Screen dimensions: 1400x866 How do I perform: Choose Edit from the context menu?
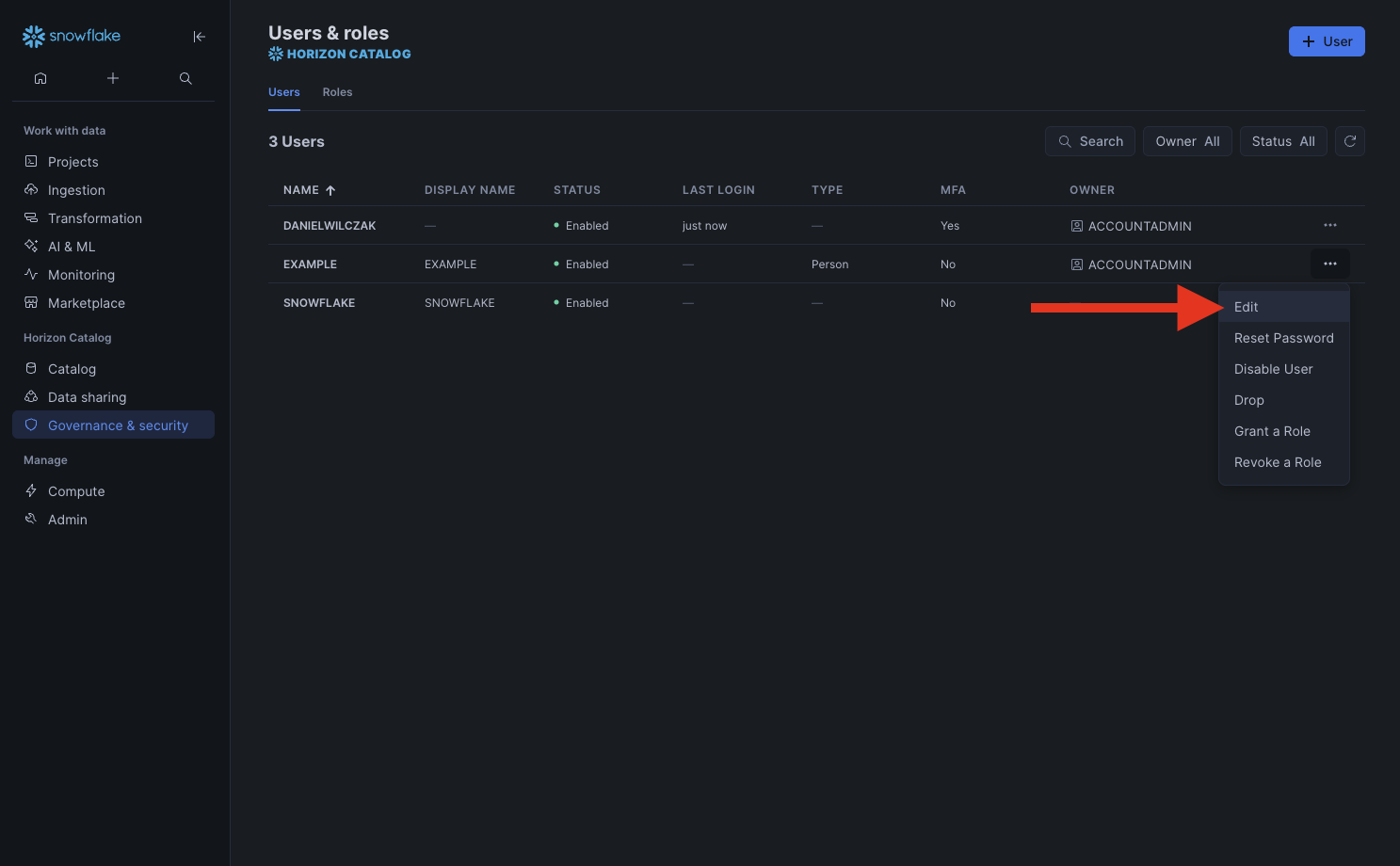coord(1246,307)
